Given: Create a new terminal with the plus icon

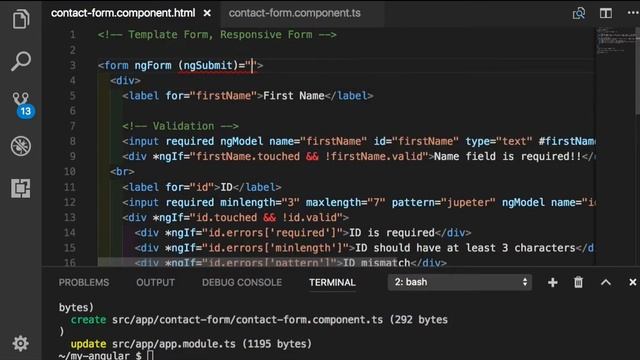Looking at the screenshot, I should tap(552, 282).
